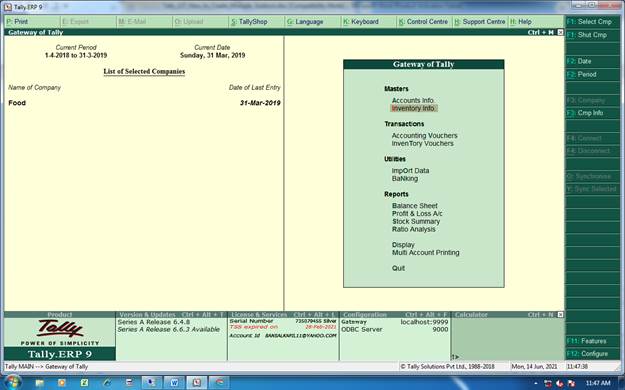The width and height of the screenshot is (625, 390).
Task: Close the Gateway of Tally panel
Action: [560, 32]
